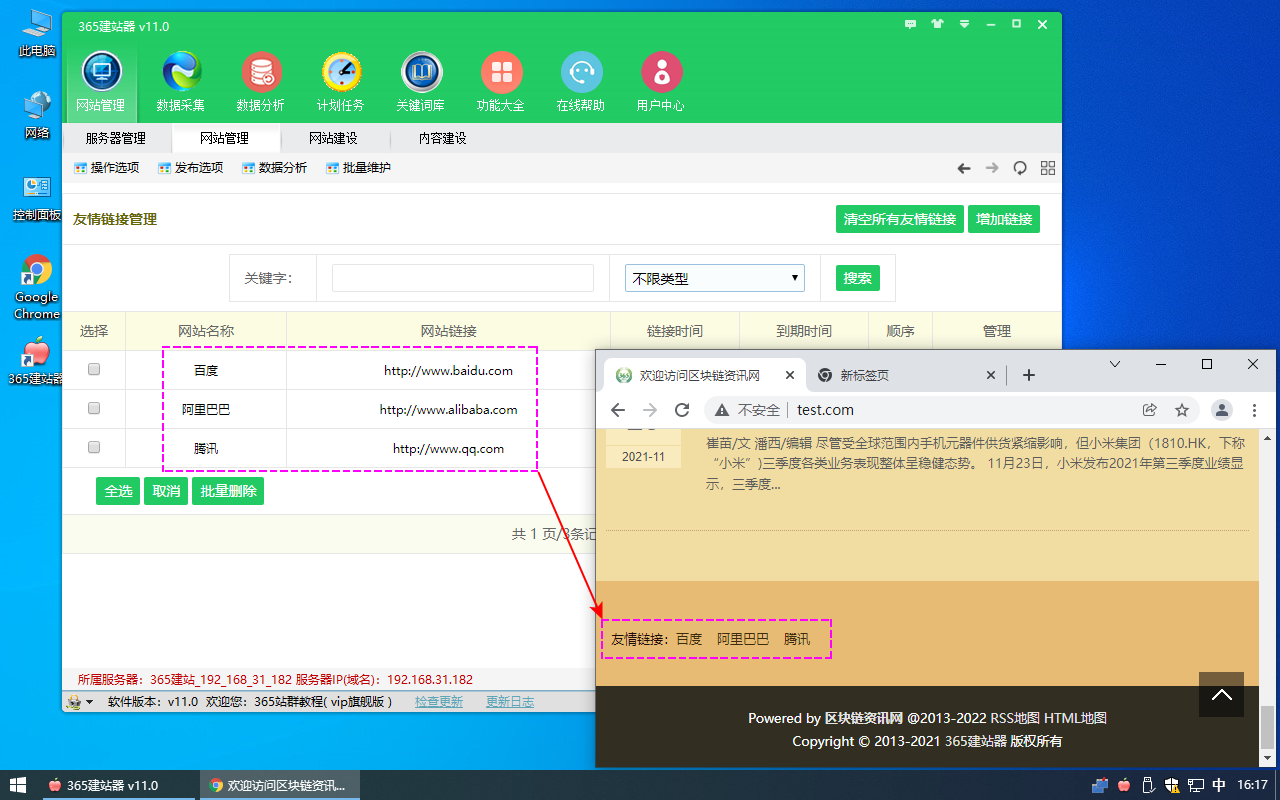
Task: Click Chrome back navigation arrow
Action: coord(618,410)
